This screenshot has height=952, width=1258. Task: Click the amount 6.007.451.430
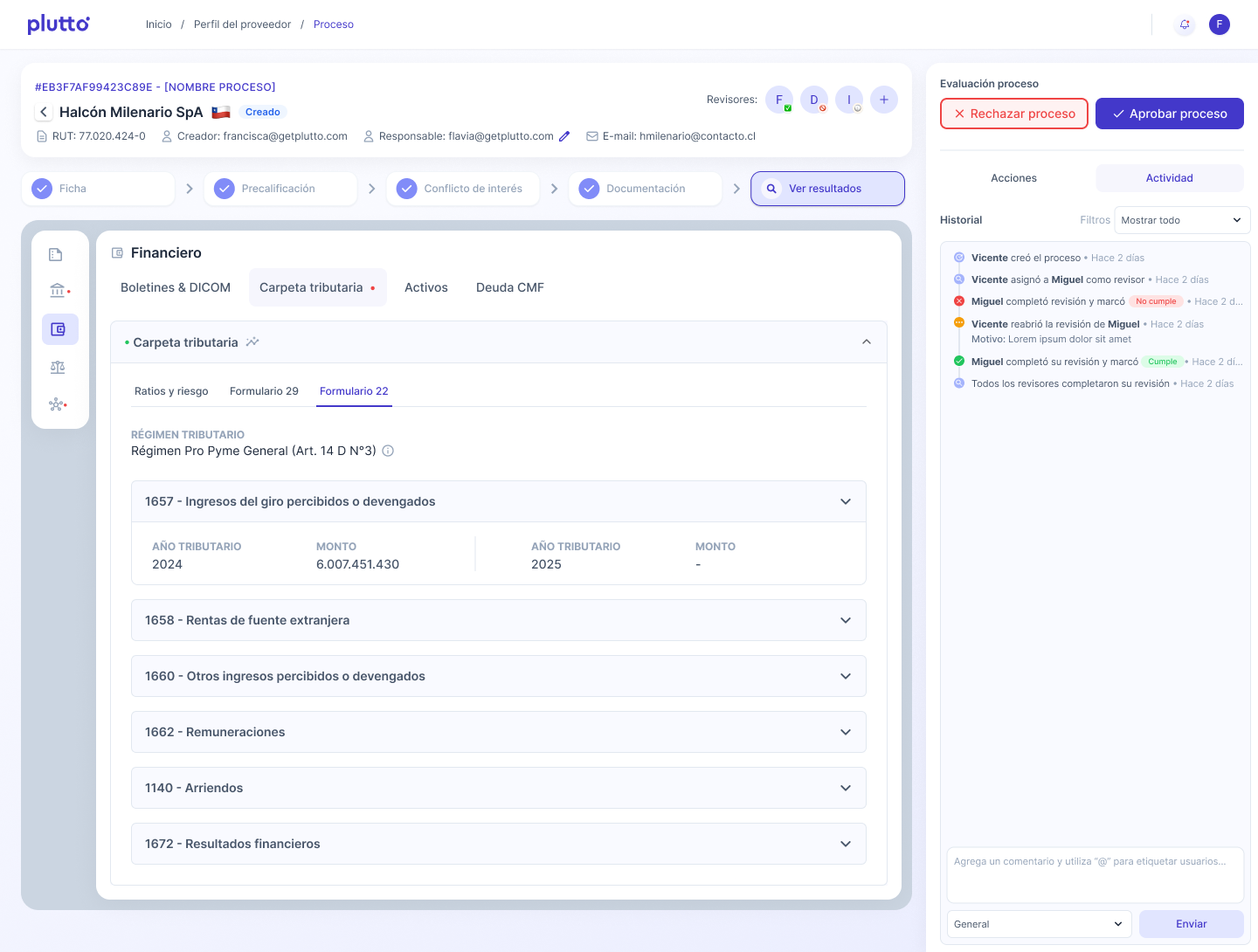coord(357,564)
